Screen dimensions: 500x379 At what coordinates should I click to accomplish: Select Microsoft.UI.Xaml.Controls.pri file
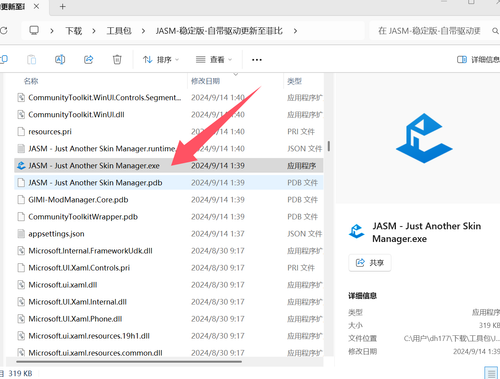pos(169,268)
